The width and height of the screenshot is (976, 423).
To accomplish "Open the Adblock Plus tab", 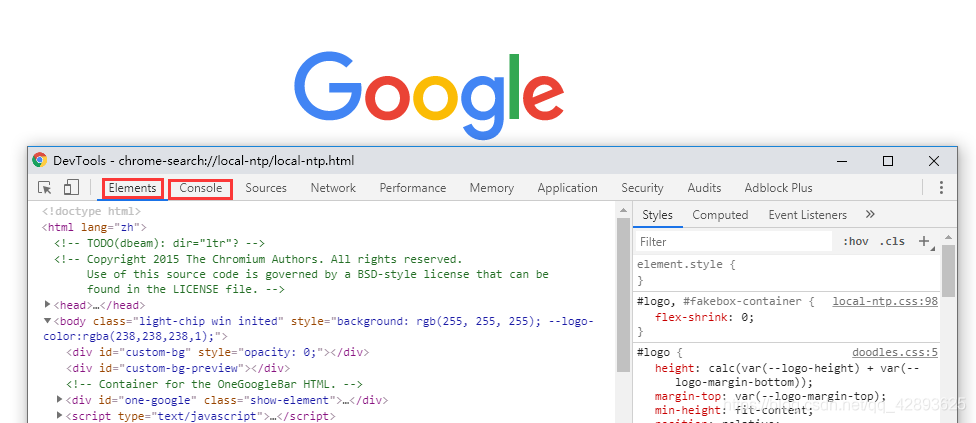I will [x=778, y=188].
